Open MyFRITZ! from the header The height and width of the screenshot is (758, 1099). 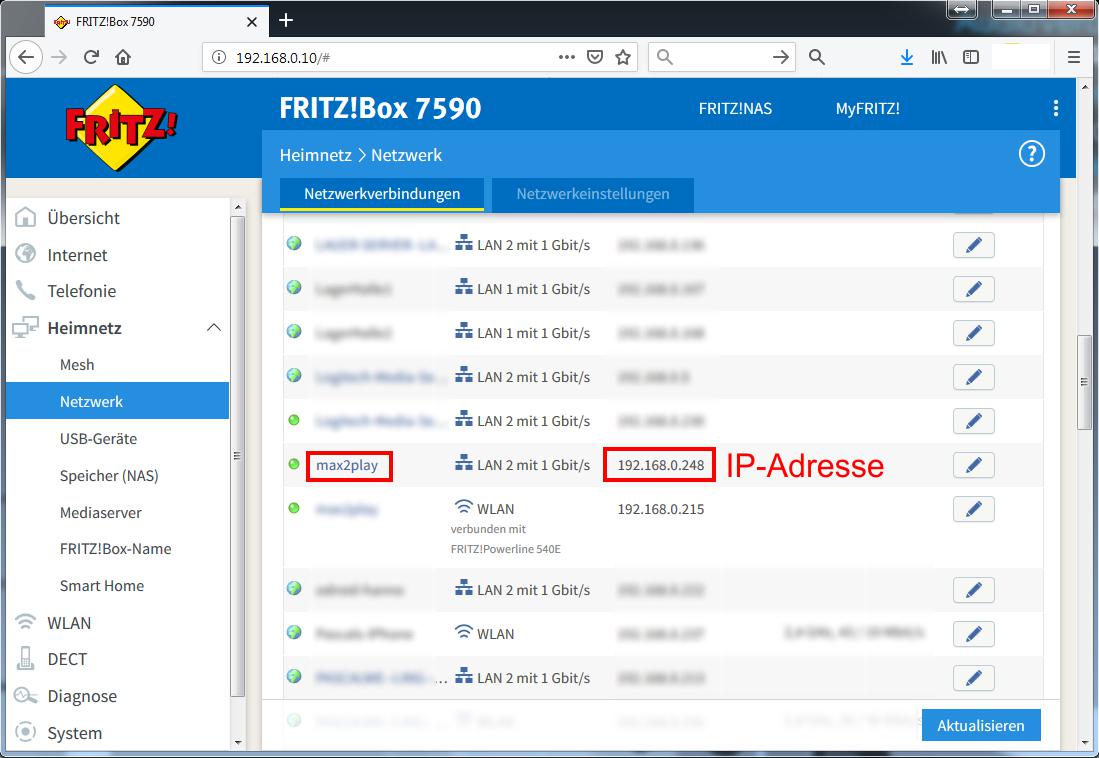coord(867,109)
